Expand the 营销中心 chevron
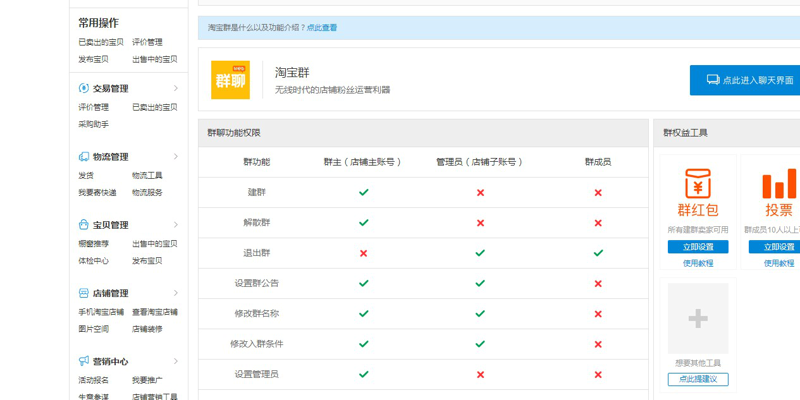 [176, 361]
